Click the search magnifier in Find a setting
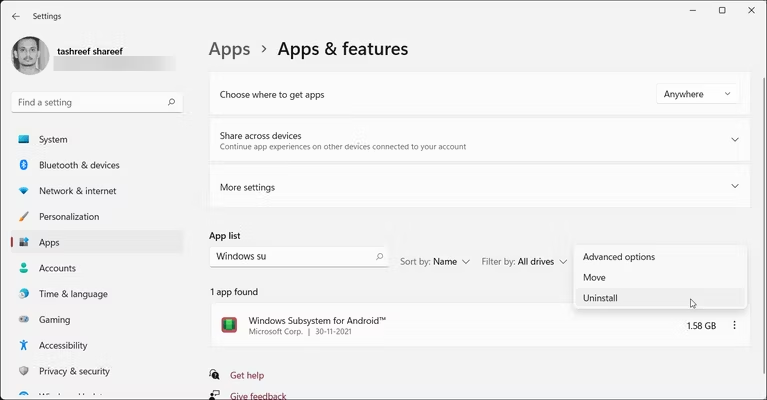Screen dimensions: 767x400 171,102
